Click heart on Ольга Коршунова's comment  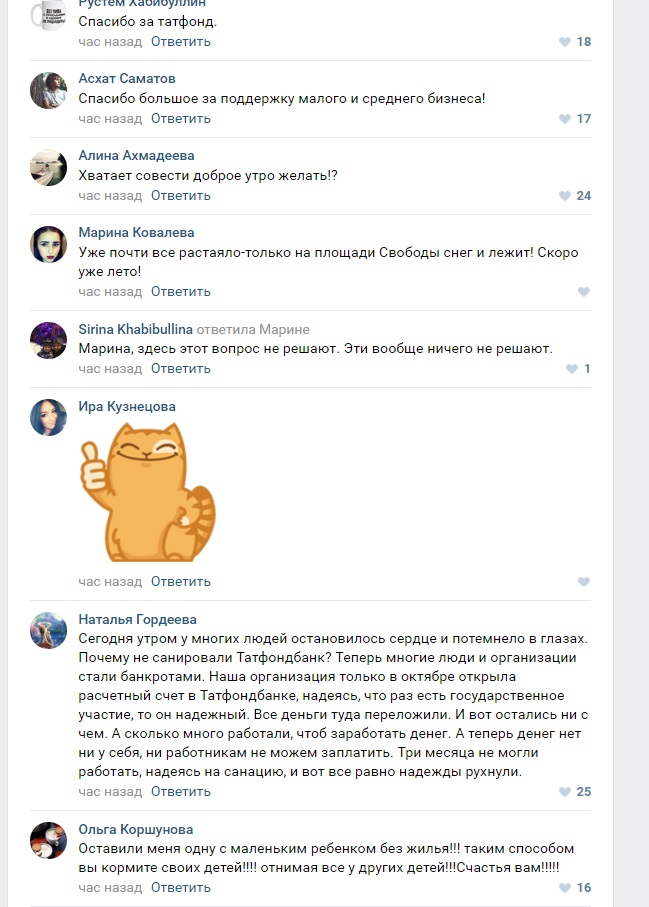[x=565, y=888]
